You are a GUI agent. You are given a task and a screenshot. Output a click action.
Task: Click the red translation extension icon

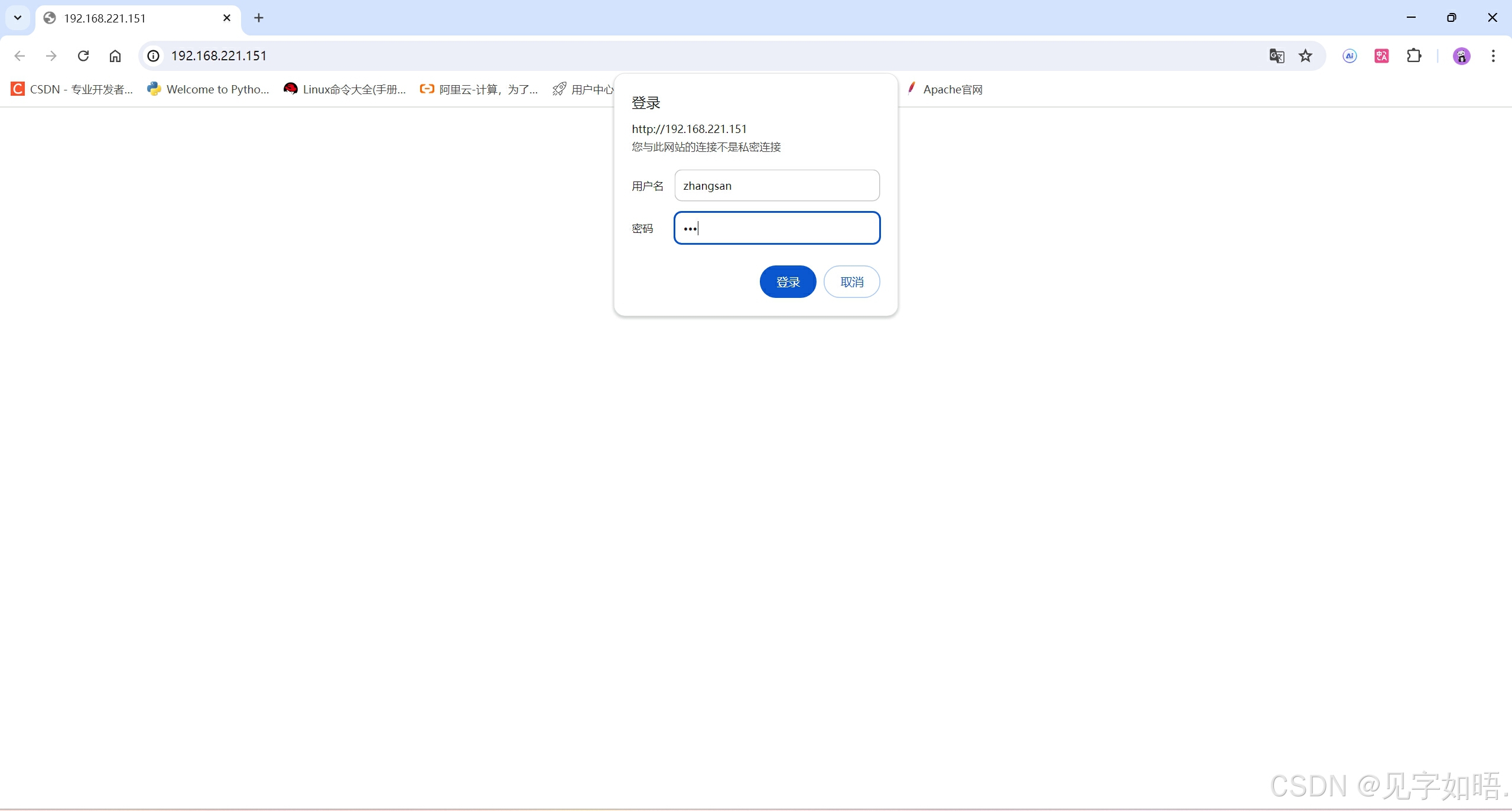click(1381, 56)
